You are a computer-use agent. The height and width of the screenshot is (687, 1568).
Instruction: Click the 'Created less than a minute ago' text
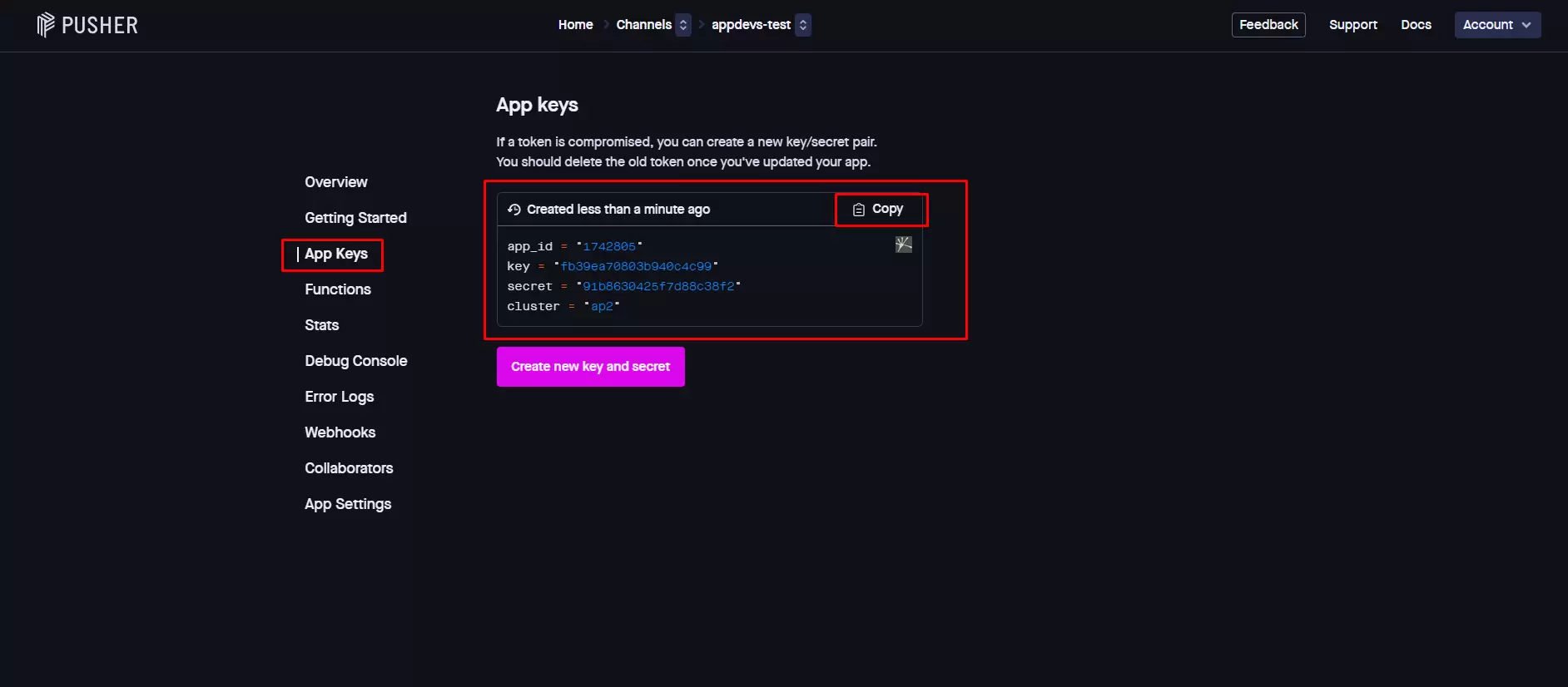pyautogui.click(x=618, y=210)
